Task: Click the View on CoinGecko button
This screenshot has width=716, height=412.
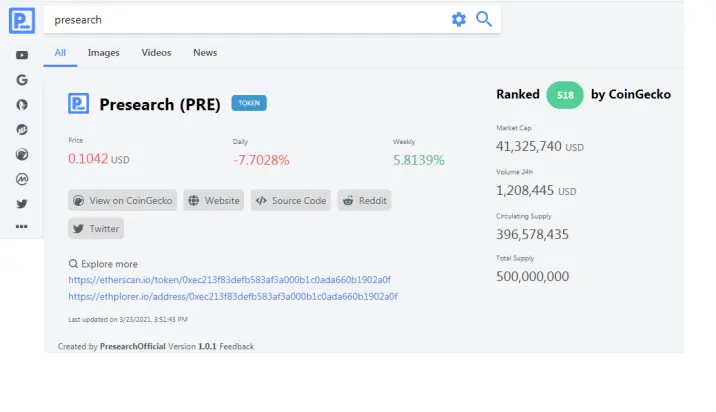Action: coord(122,201)
